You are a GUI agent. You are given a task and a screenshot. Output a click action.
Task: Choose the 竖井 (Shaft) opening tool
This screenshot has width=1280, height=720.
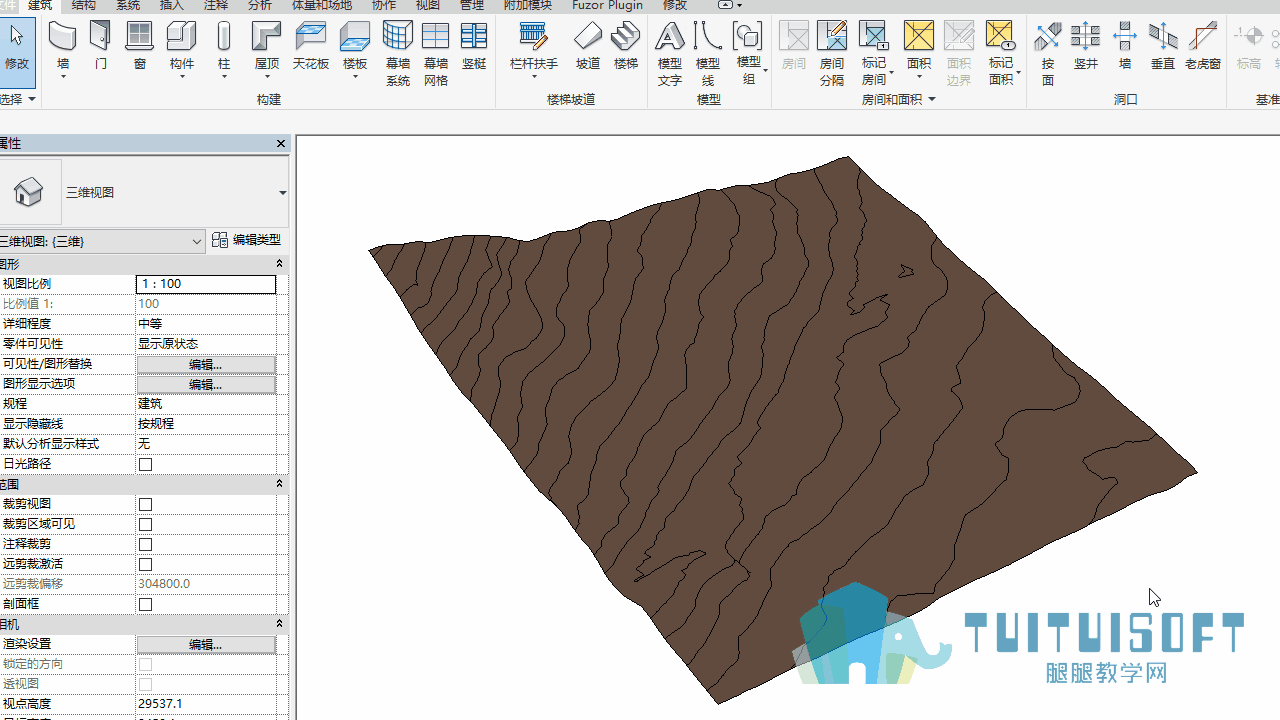(x=1086, y=48)
